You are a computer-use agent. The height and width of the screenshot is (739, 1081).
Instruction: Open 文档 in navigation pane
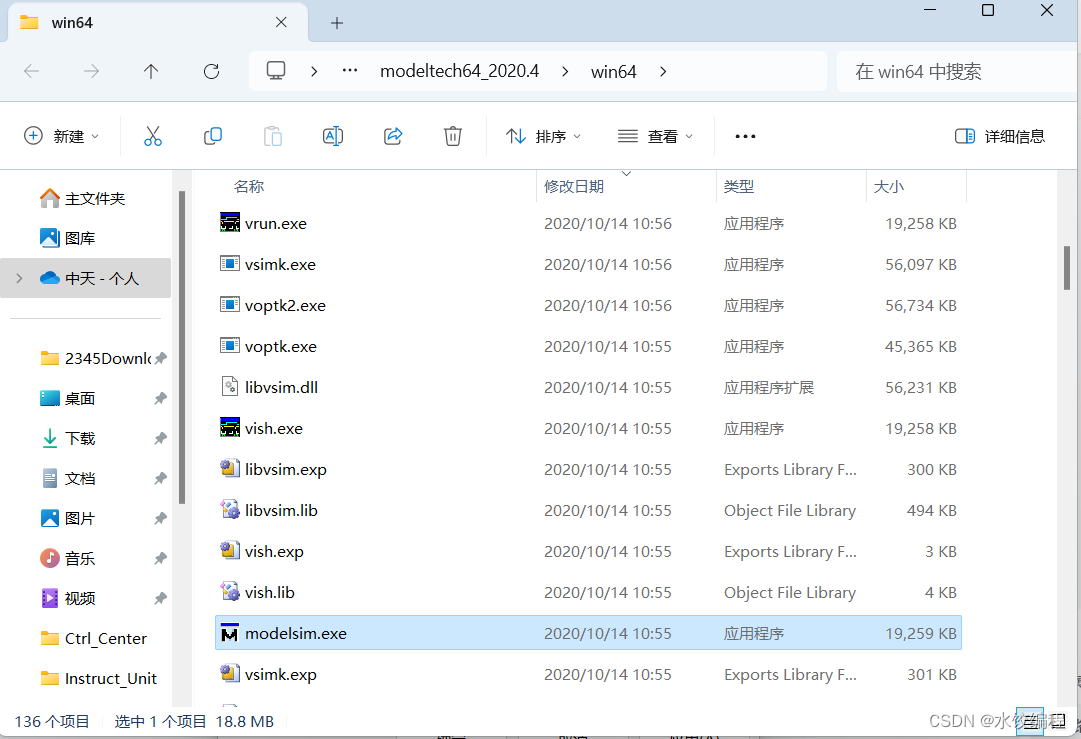pyautogui.click(x=68, y=478)
